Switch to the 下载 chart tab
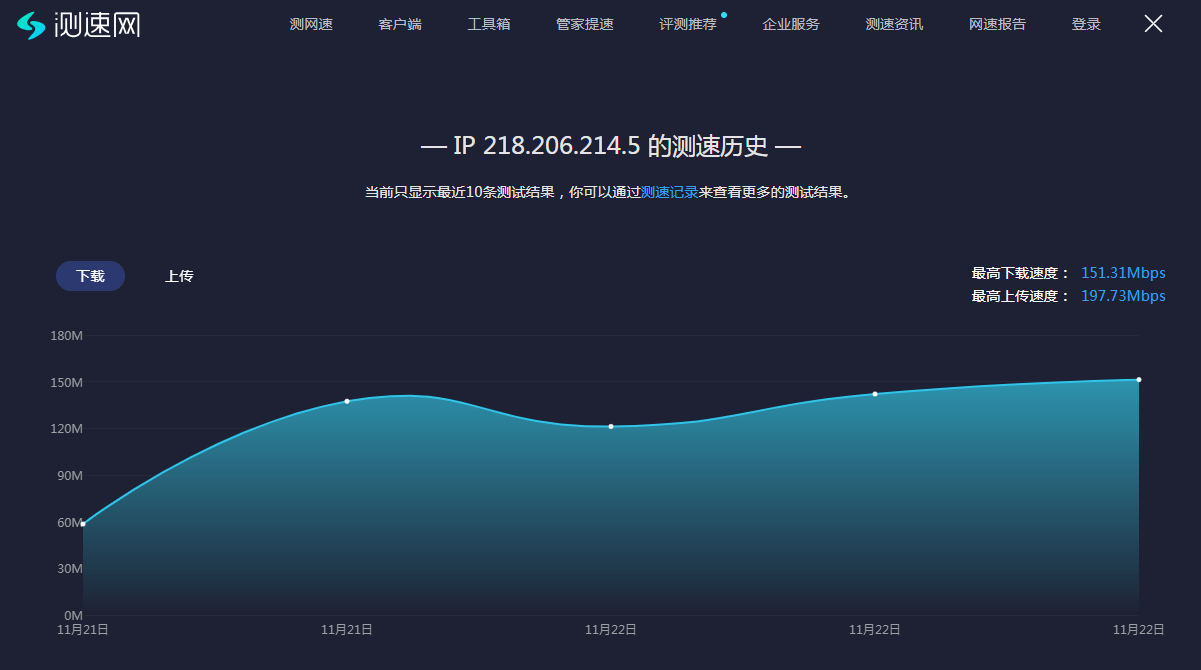This screenshot has height=670, width=1201. (x=90, y=276)
